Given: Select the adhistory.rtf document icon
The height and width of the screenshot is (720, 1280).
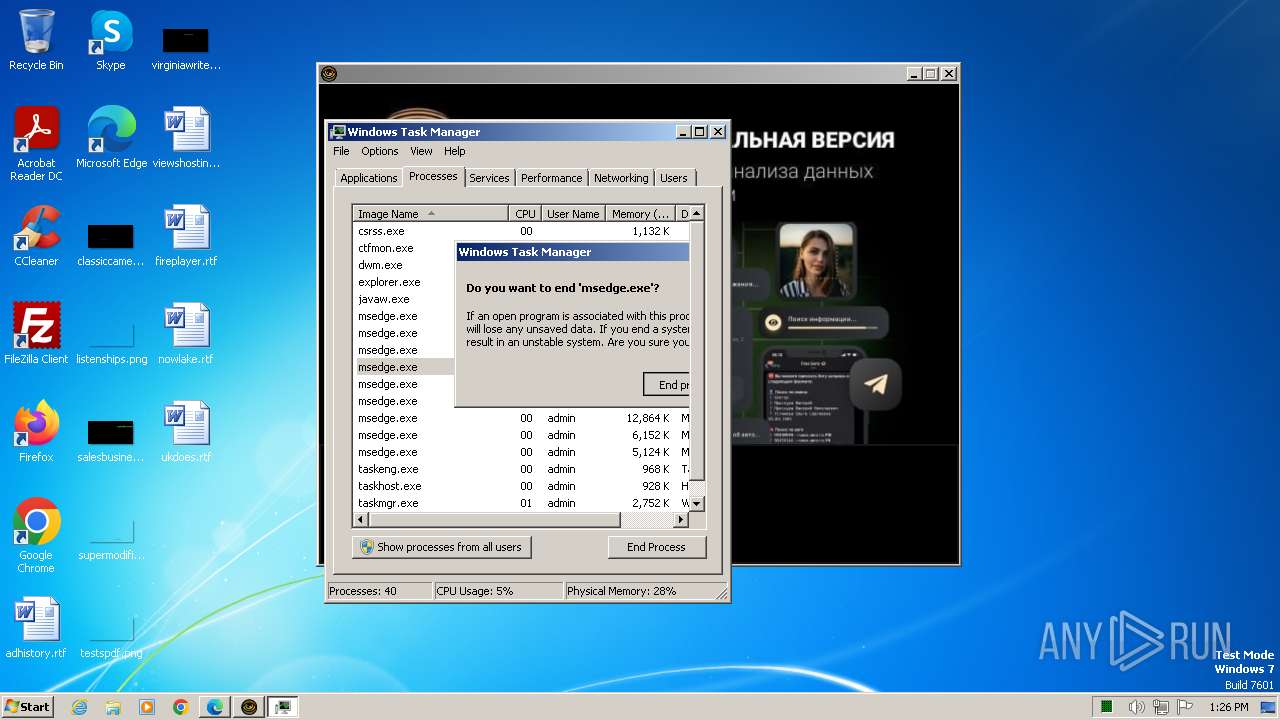Looking at the screenshot, I should coord(36,628).
